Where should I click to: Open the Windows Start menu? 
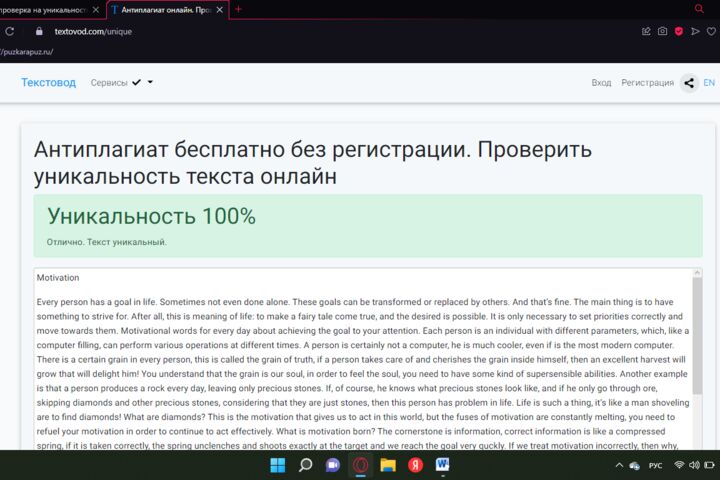click(277, 465)
